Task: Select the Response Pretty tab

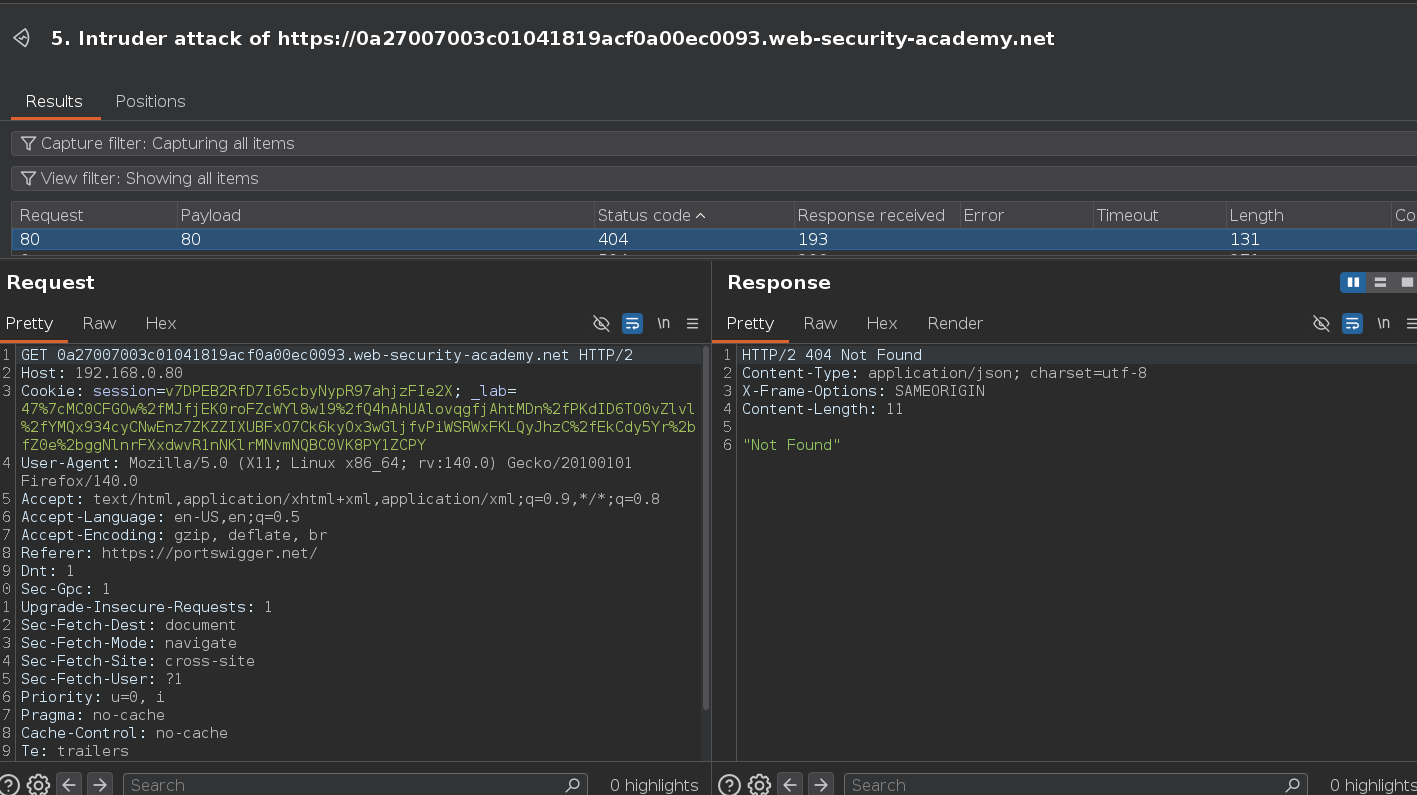Action: click(x=750, y=323)
